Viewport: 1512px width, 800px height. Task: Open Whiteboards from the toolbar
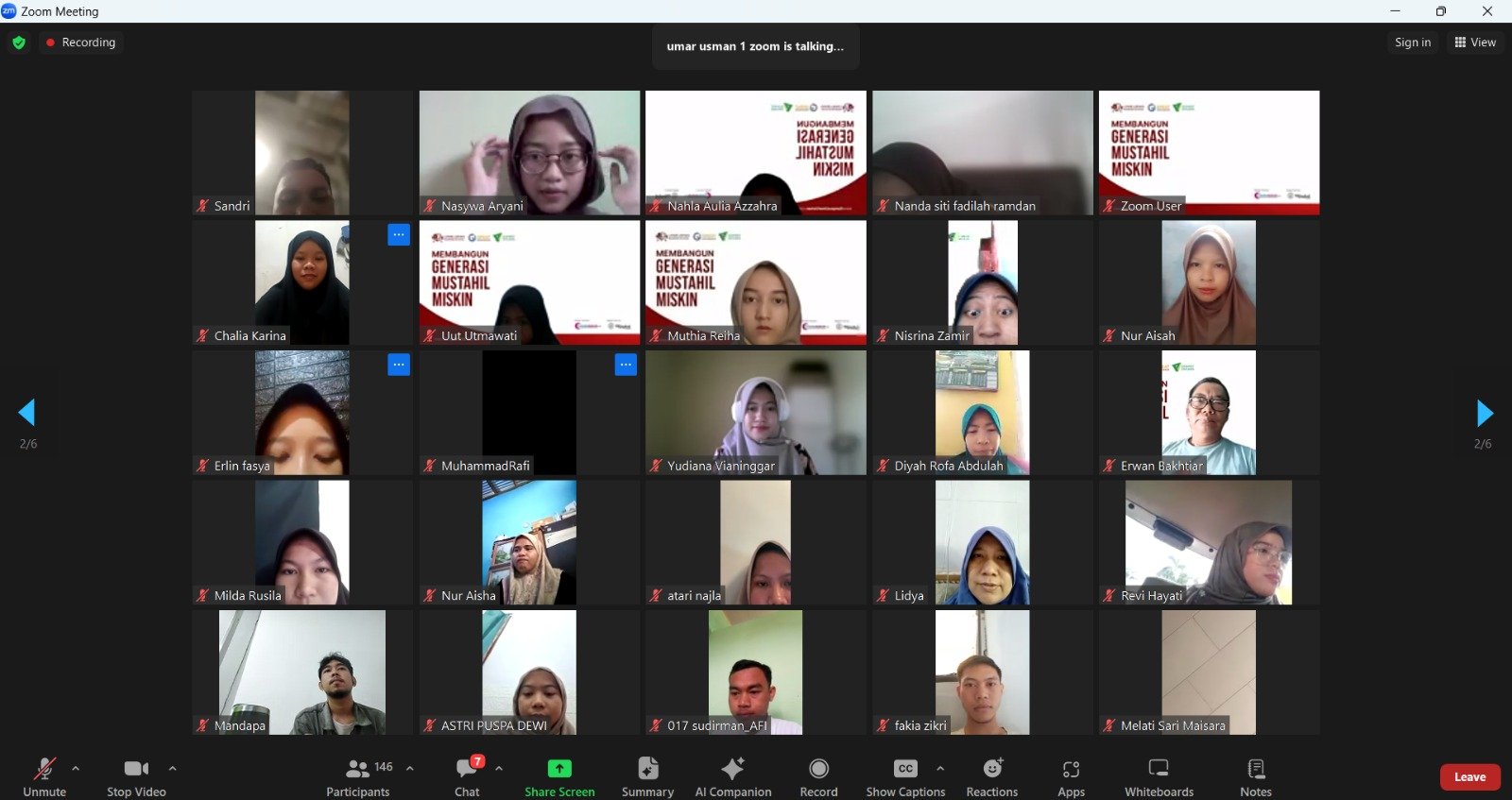pyautogui.click(x=1159, y=769)
